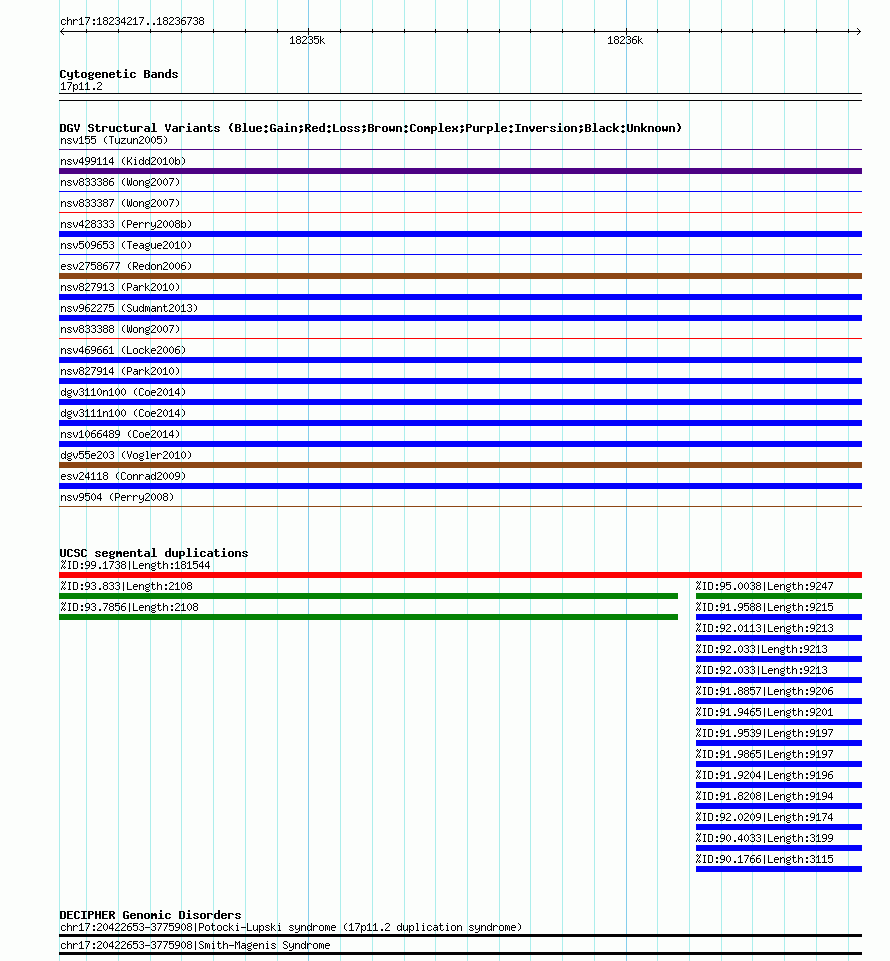Screen dimensions: 890x961
Task: Click %ID:92.0209 Length:9174 label
Action: pyautogui.click(x=765, y=817)
